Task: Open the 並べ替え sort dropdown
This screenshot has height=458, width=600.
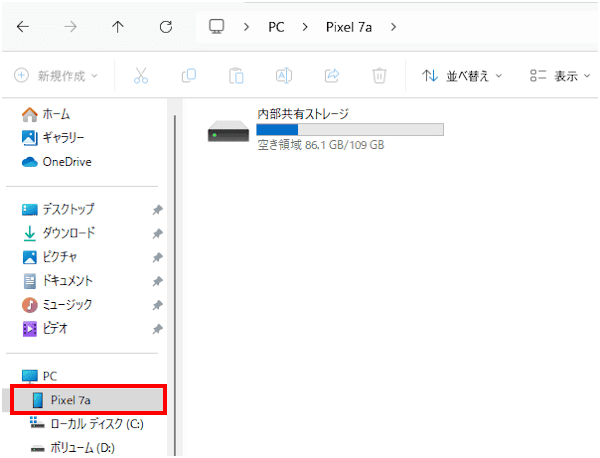Action: tap(462, 76)
